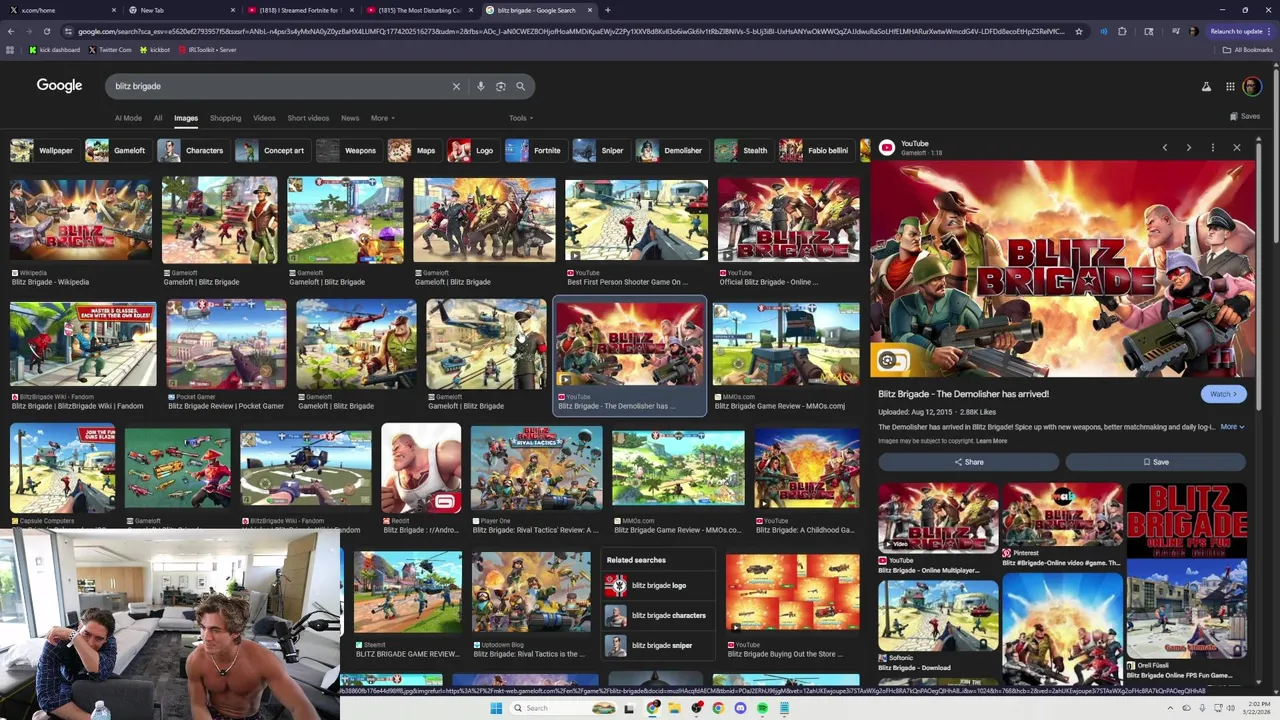Open the preview panel three-dot menu
The height and width of the screenshot is (720, 1280).
(x=1212, y=148)
